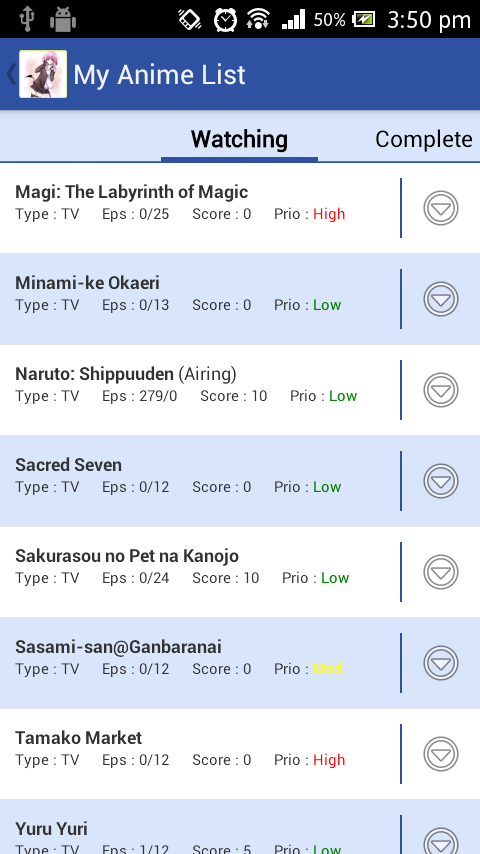Expand Sasami-san@Ganbaranai action arrow

(441, 663)
